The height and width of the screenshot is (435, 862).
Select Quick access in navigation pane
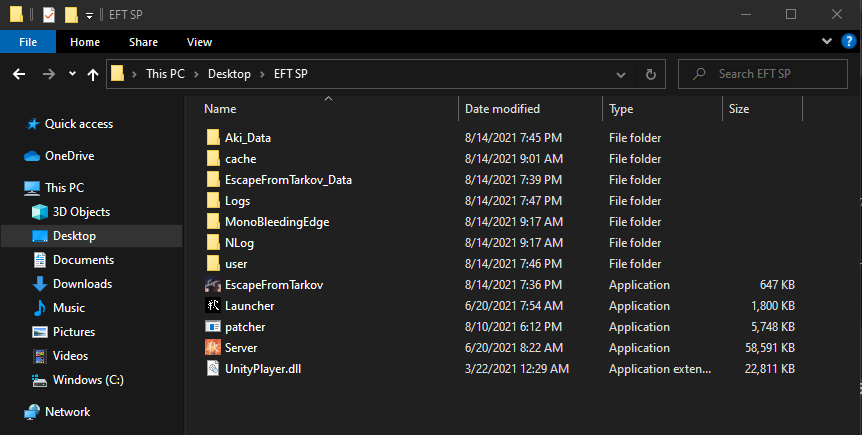79,124
